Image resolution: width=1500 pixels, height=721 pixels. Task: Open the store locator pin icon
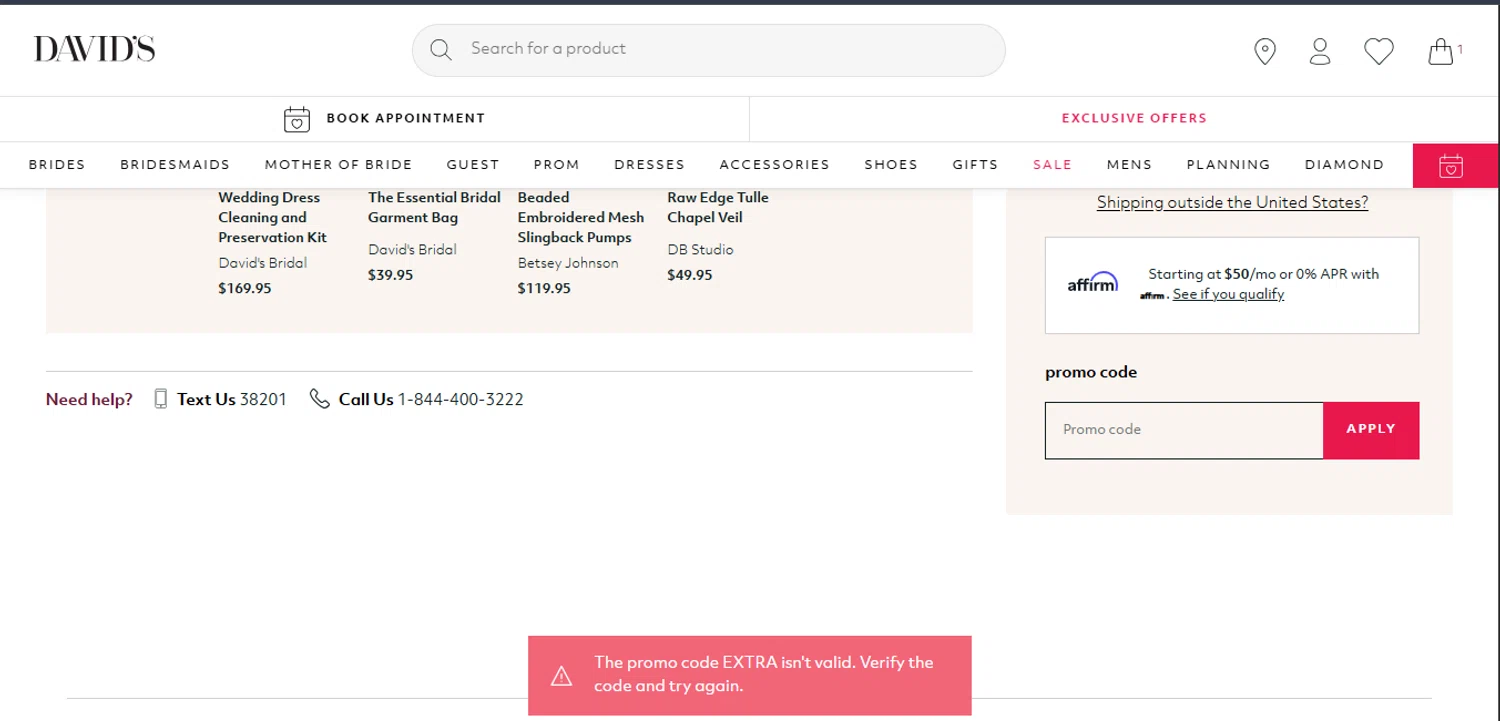(x=1265, y=51)
